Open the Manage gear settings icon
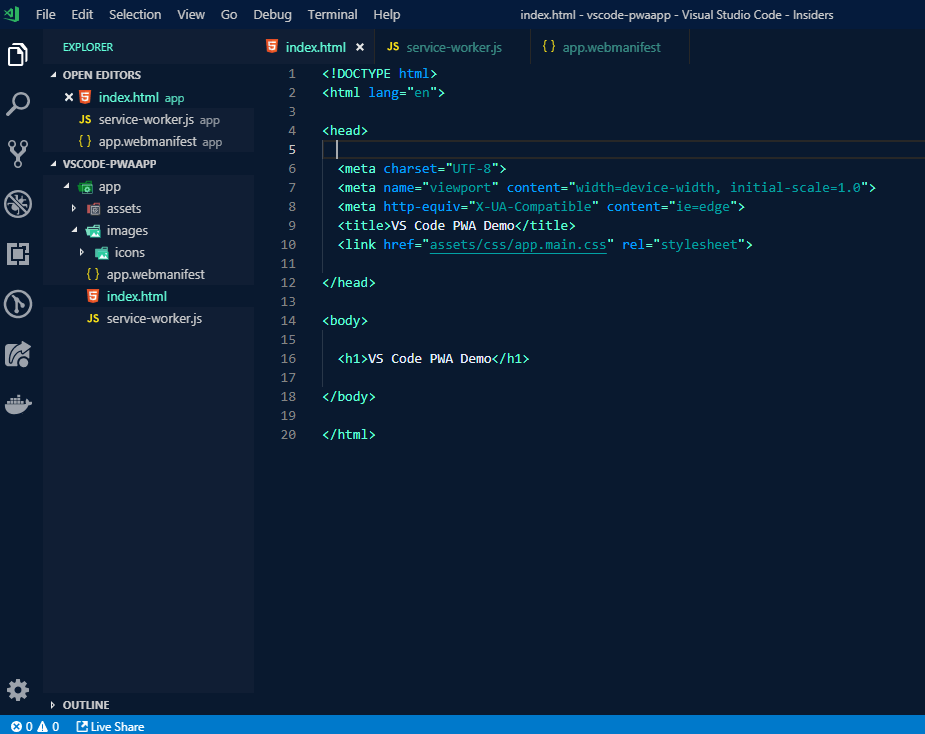925x734 pixels. 18,690
